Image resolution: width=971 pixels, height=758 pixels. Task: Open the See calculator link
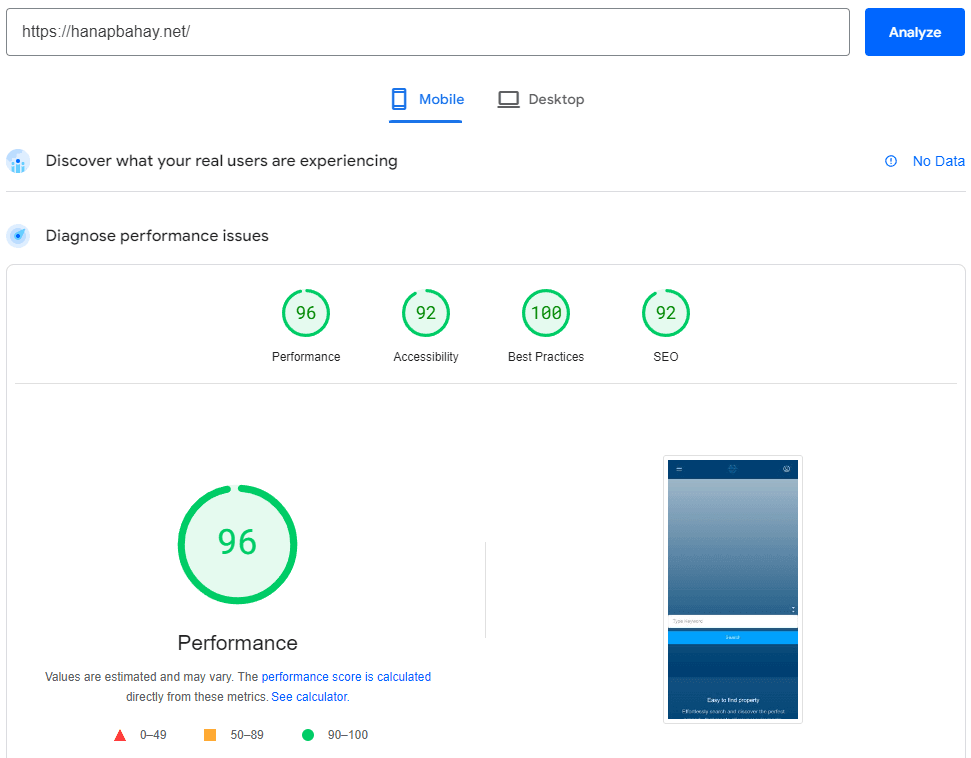point(310,697)
